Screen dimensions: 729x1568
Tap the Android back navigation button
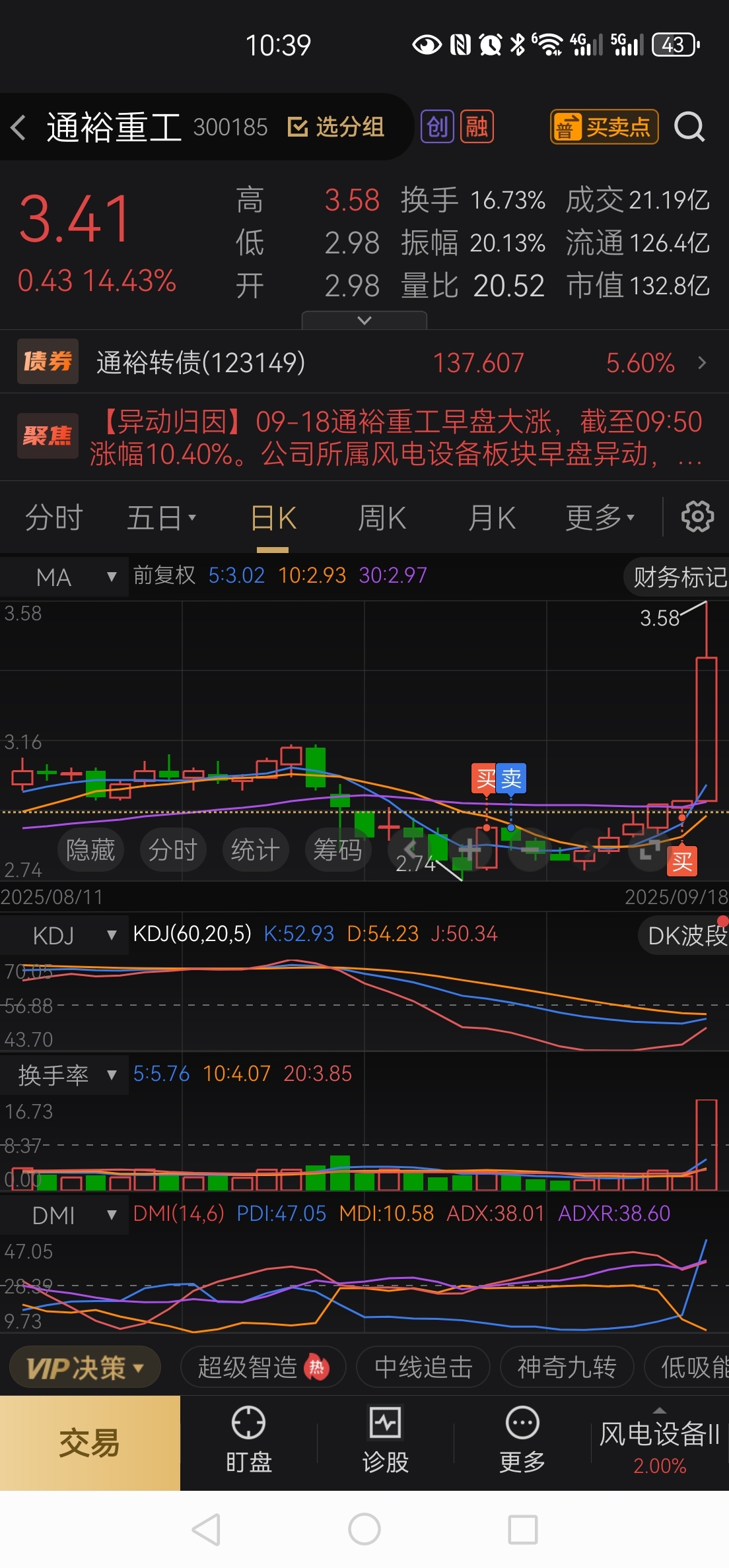click(206, 1529)
